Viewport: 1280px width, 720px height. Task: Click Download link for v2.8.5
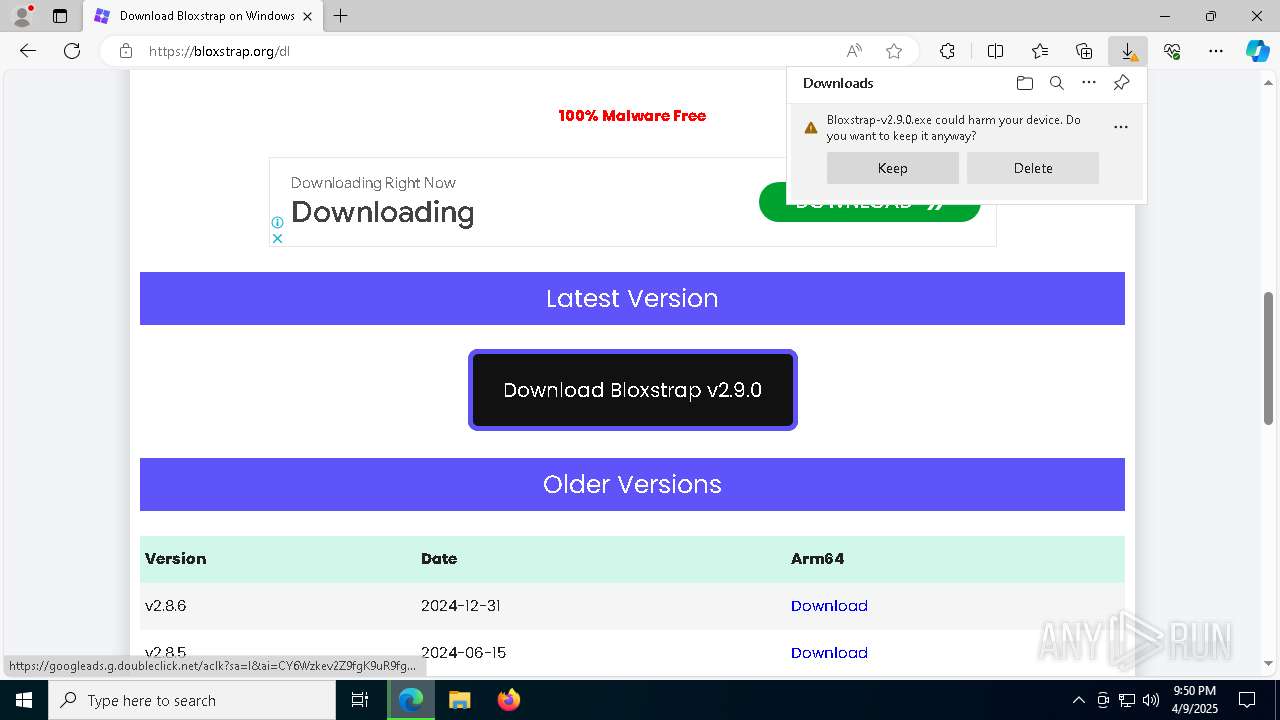(829, 653)
